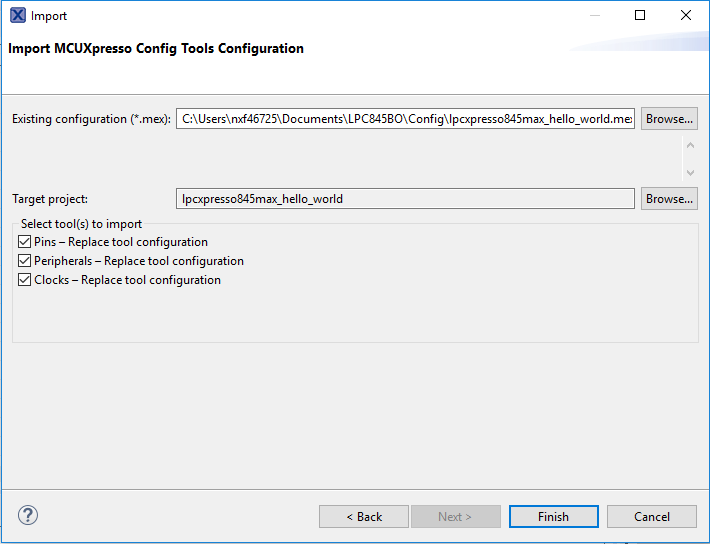Maximize the Import dialog window

click(640, 16)
